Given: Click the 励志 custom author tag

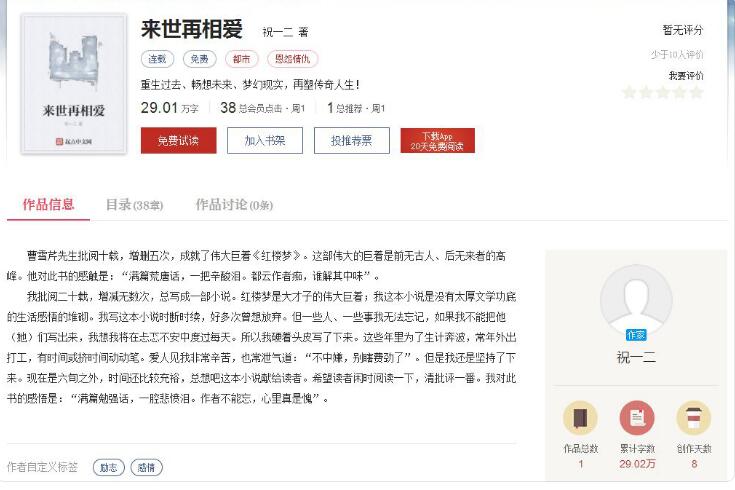Looking at the screenshot, I should click(x=109, y=467).
